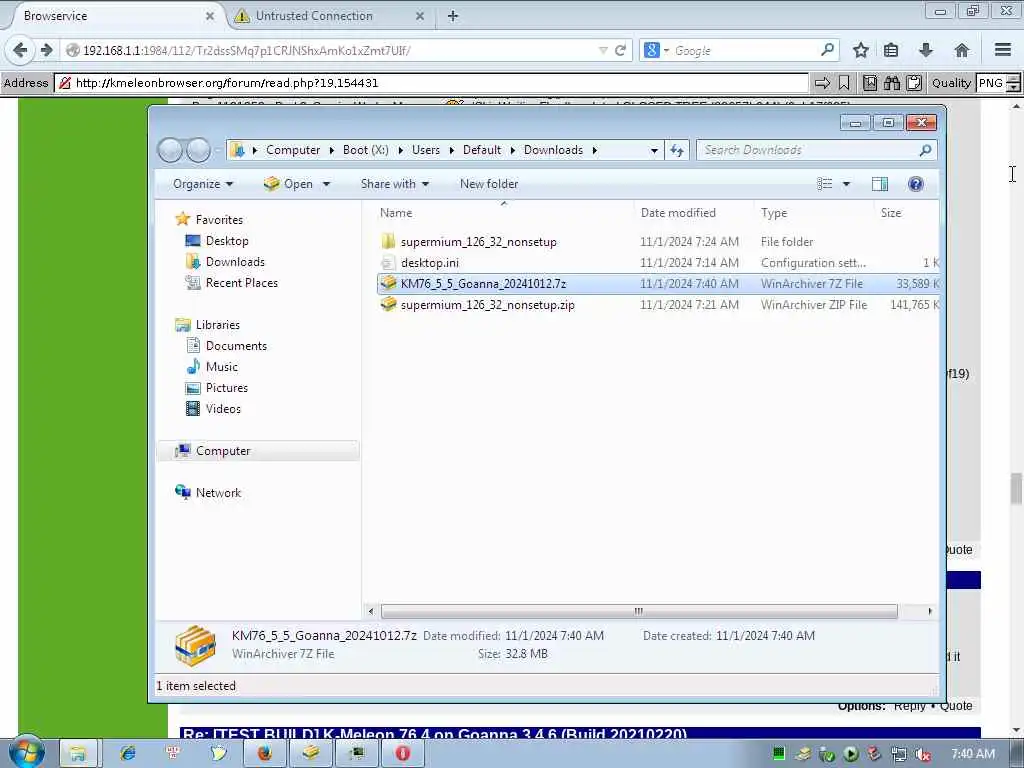The width and height of the screenshot is (1024, 768).
Task: Click the Browservice Go arrow icon
Action: (822, 83)
